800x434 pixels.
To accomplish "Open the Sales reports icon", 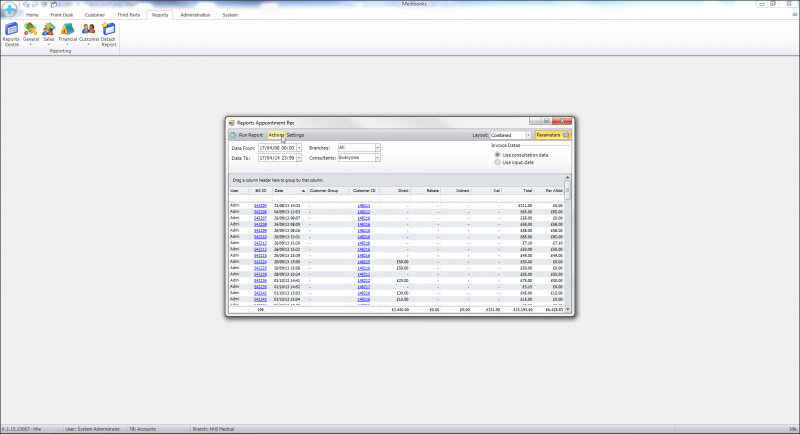I will 49,32.
